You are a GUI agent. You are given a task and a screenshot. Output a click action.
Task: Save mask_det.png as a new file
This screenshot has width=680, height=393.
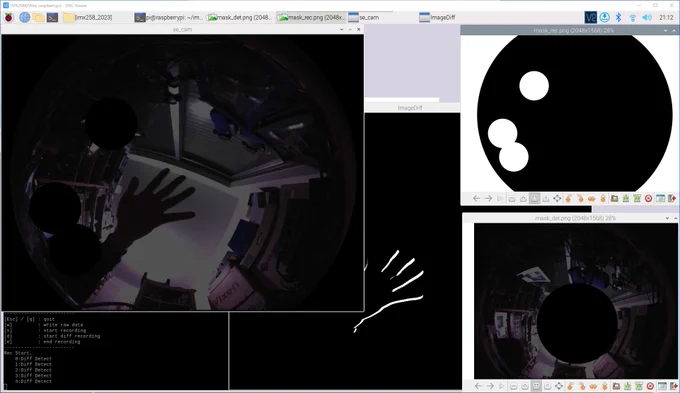pos(639,386)
